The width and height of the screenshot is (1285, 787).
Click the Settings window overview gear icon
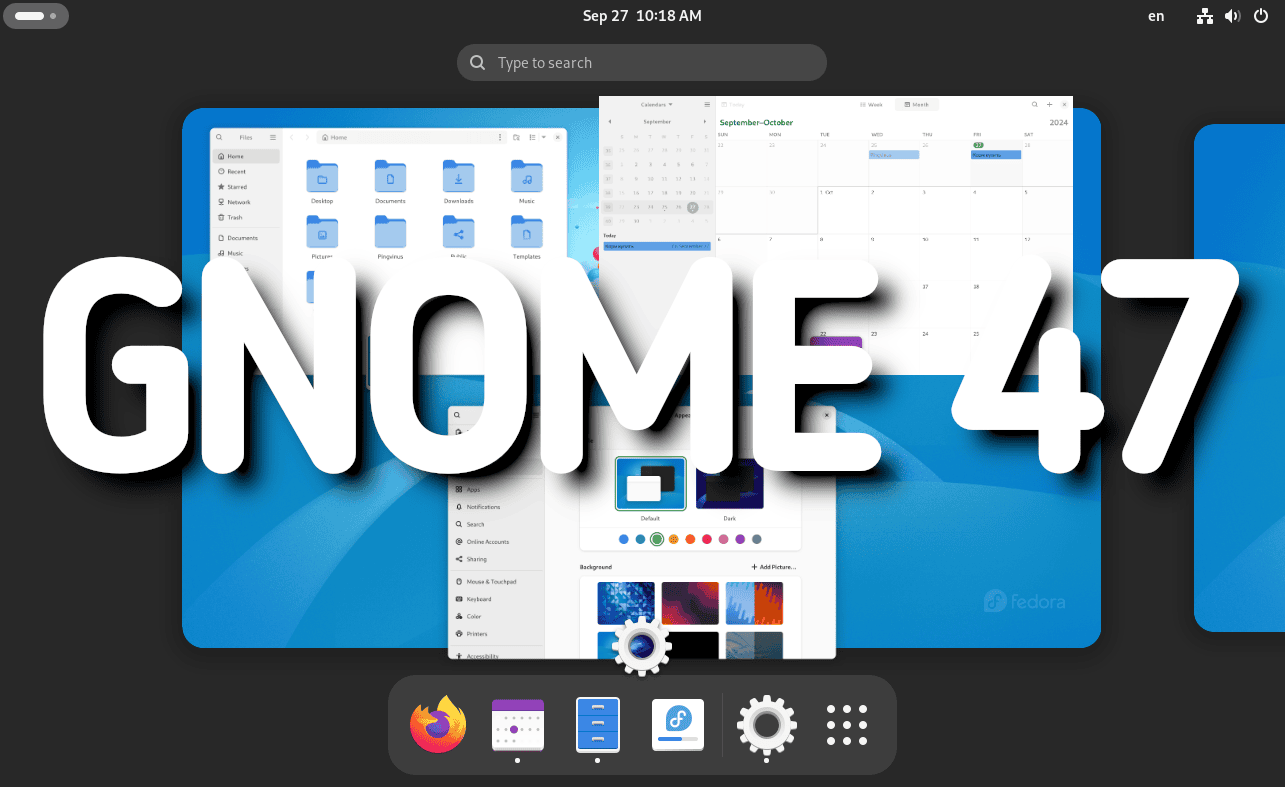(x=642, y=646)
